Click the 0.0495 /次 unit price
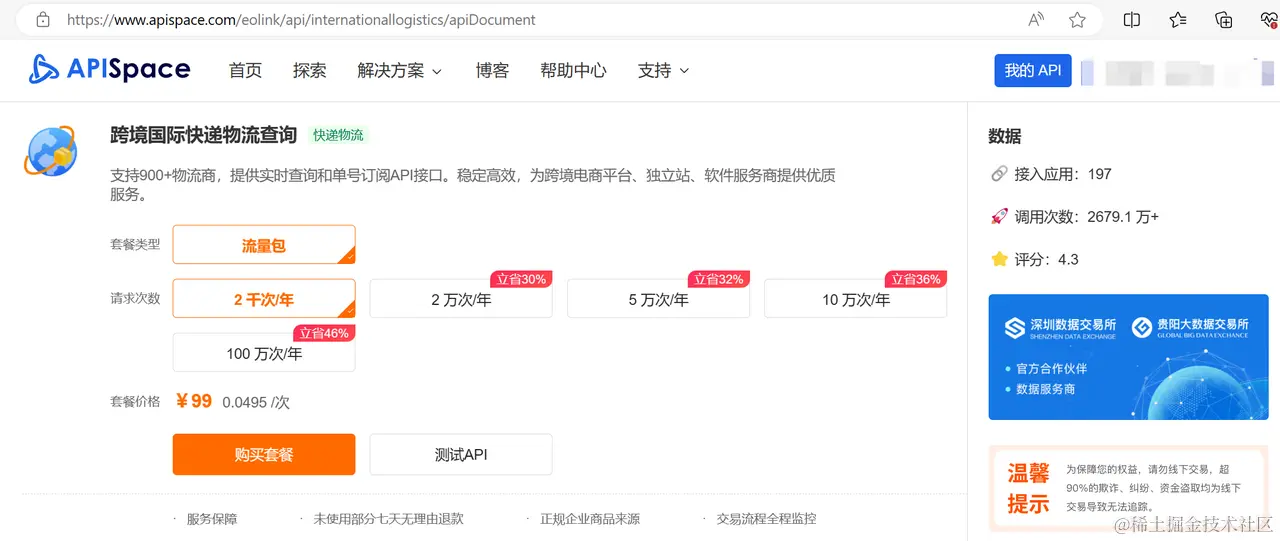The image size is (1280, 541). click(256, 402)
